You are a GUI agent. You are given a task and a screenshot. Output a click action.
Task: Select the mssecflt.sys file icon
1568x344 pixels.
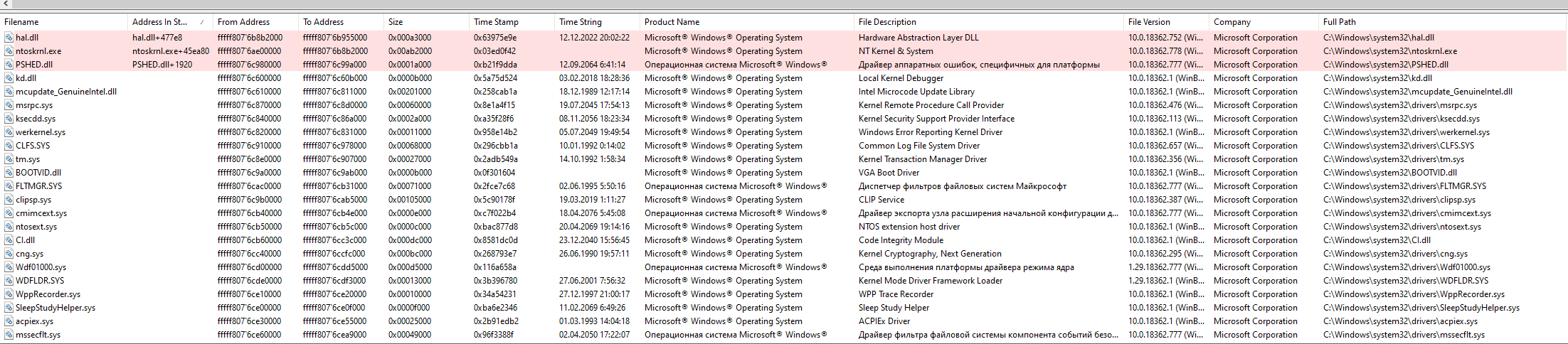tap(9, 335)
